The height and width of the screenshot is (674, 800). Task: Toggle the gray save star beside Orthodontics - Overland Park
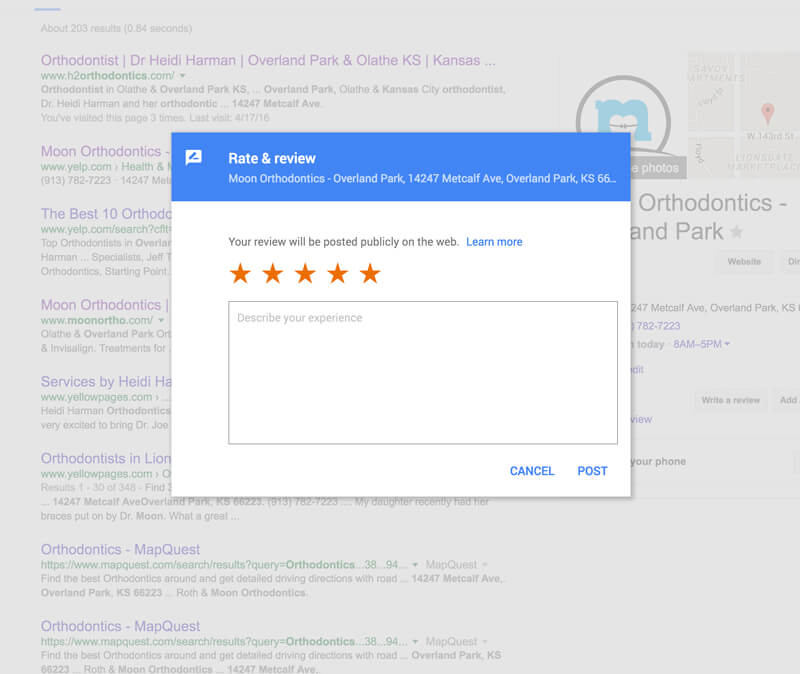tap(738, 231)
